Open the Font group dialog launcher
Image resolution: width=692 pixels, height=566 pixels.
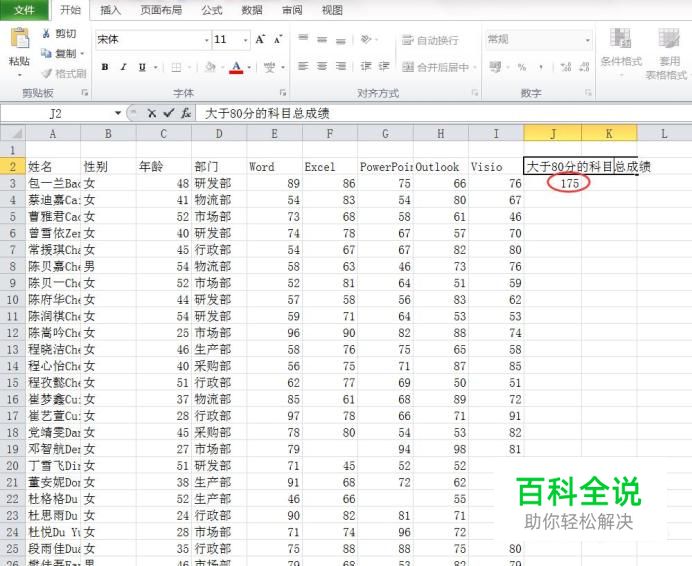click(283, 93)
